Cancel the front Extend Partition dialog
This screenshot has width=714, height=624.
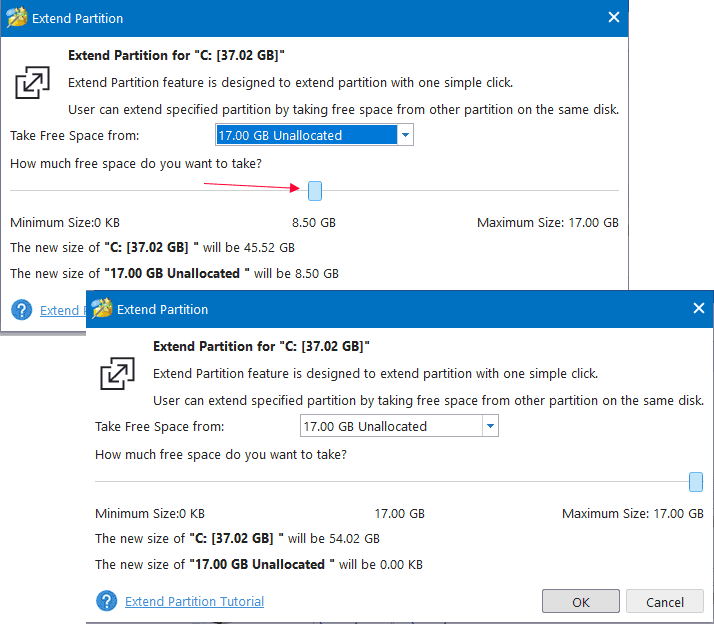pos(665,601)
